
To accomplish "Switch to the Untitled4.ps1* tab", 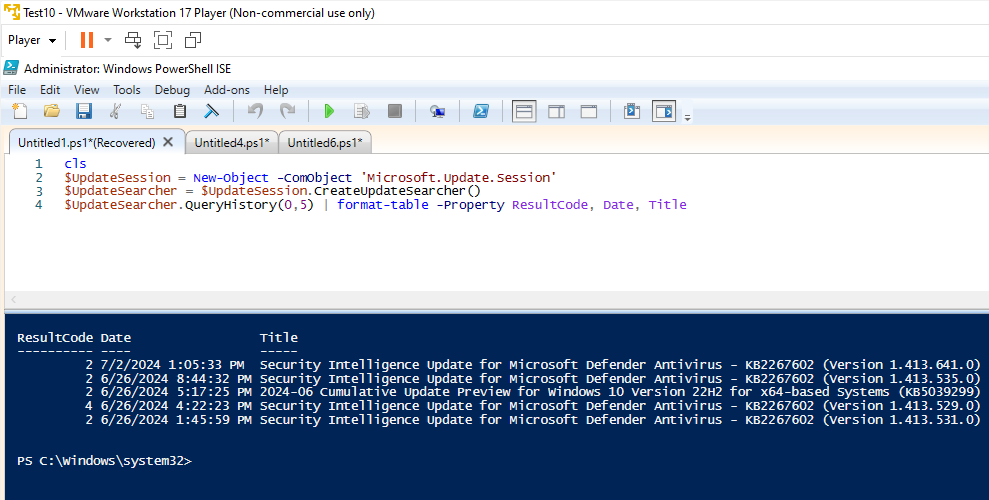I will point(231,142).
